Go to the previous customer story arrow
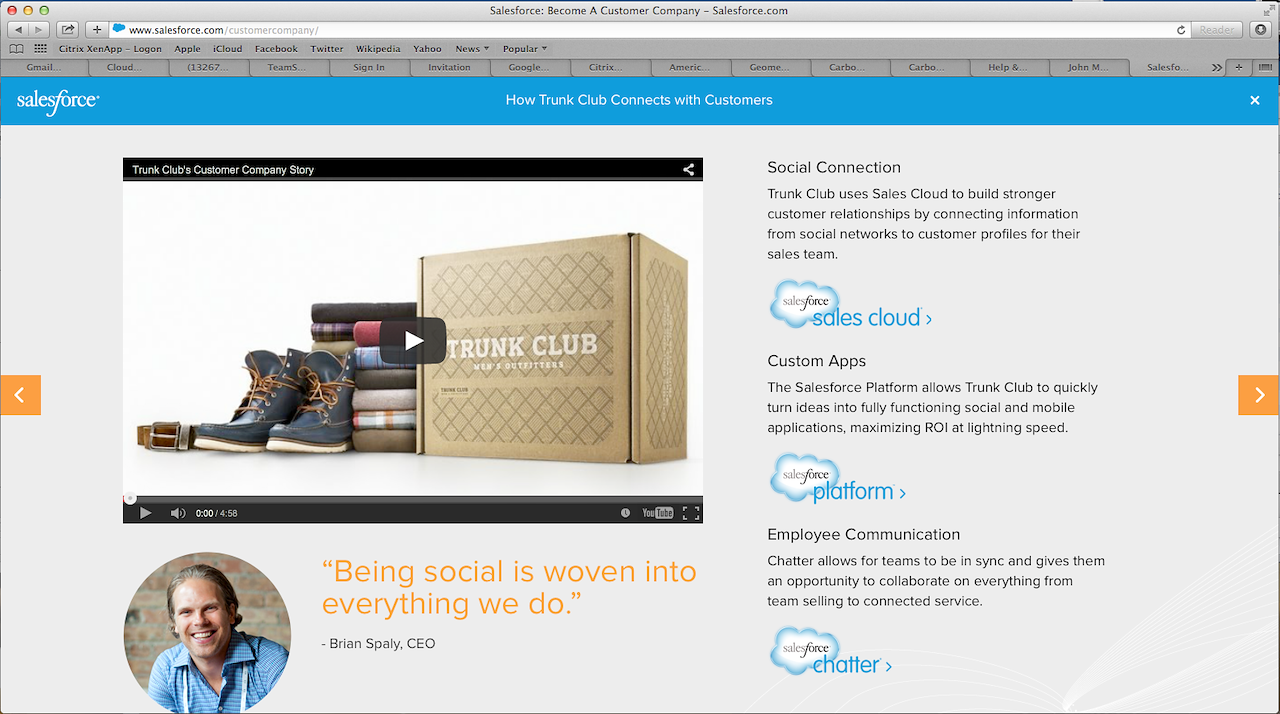1280x714 pixels. (20, 395)
